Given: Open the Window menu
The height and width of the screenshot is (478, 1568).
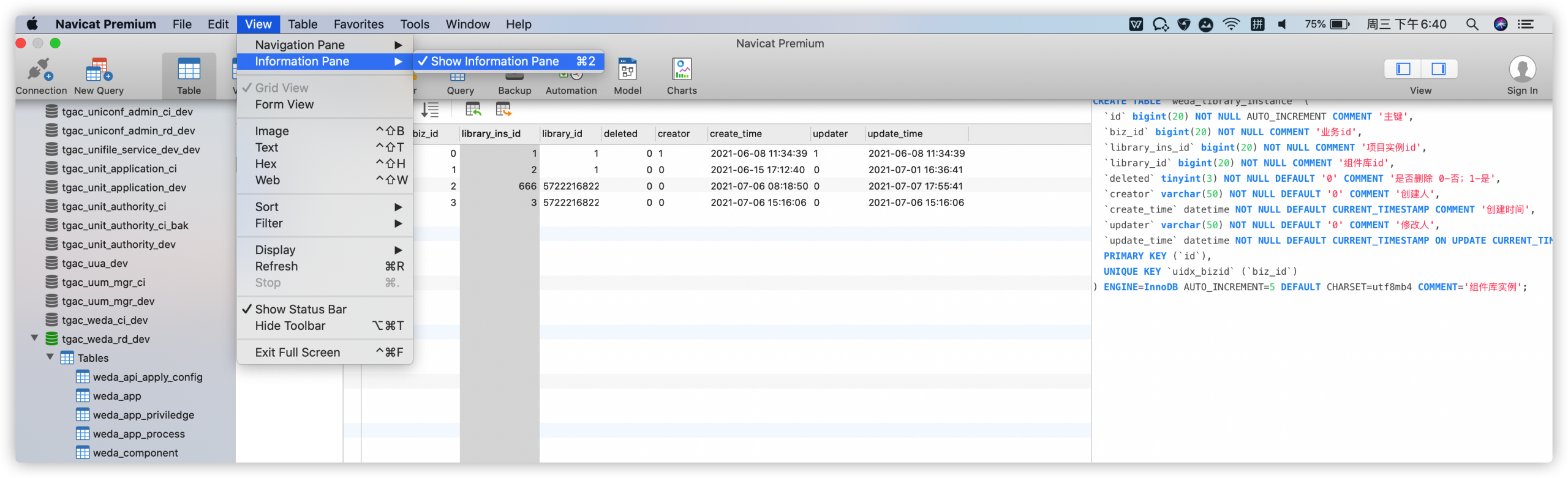Looking at the screenshot, I should (x=467, y=24).
